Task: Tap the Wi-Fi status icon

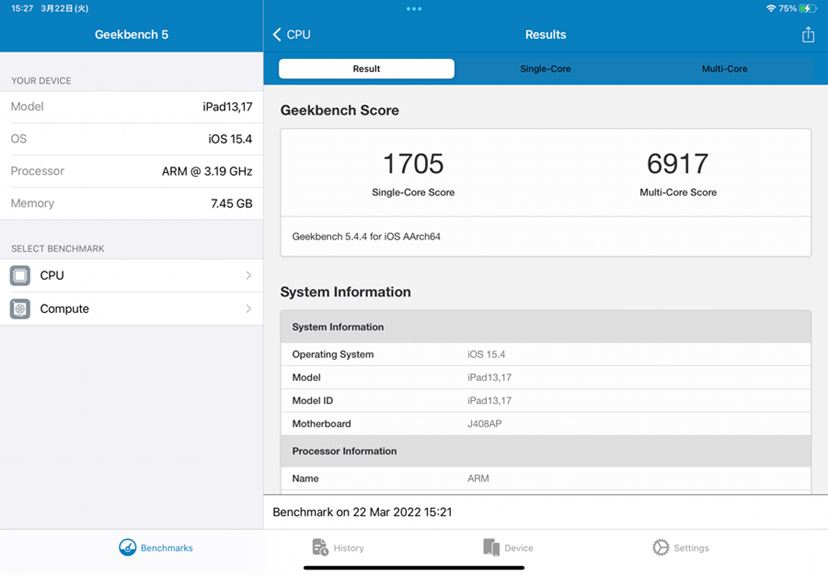Action: point(771,8)
